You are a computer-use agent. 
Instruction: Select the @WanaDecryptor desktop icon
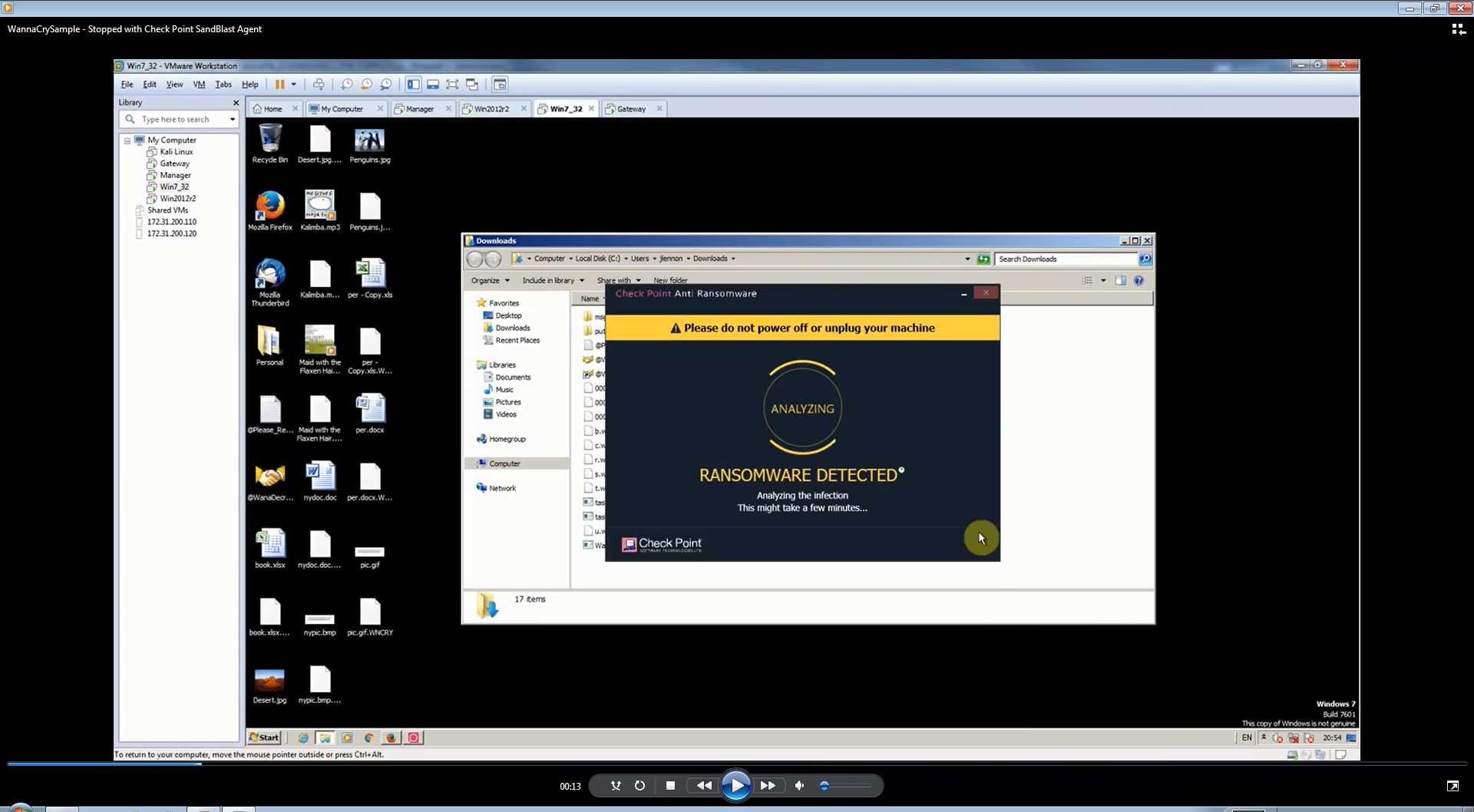pos(270,482)
